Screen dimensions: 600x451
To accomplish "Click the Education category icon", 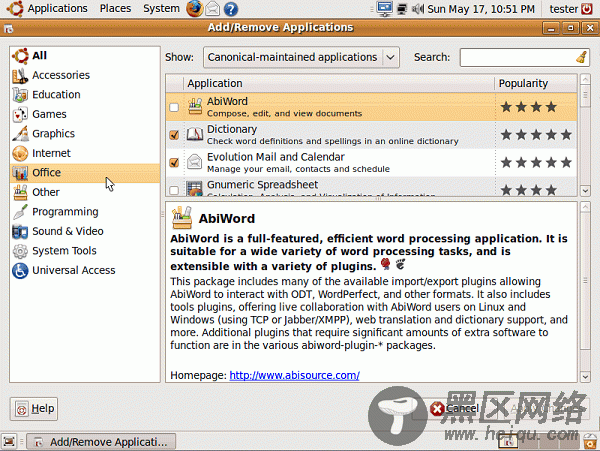I will (x=20, y=95).
